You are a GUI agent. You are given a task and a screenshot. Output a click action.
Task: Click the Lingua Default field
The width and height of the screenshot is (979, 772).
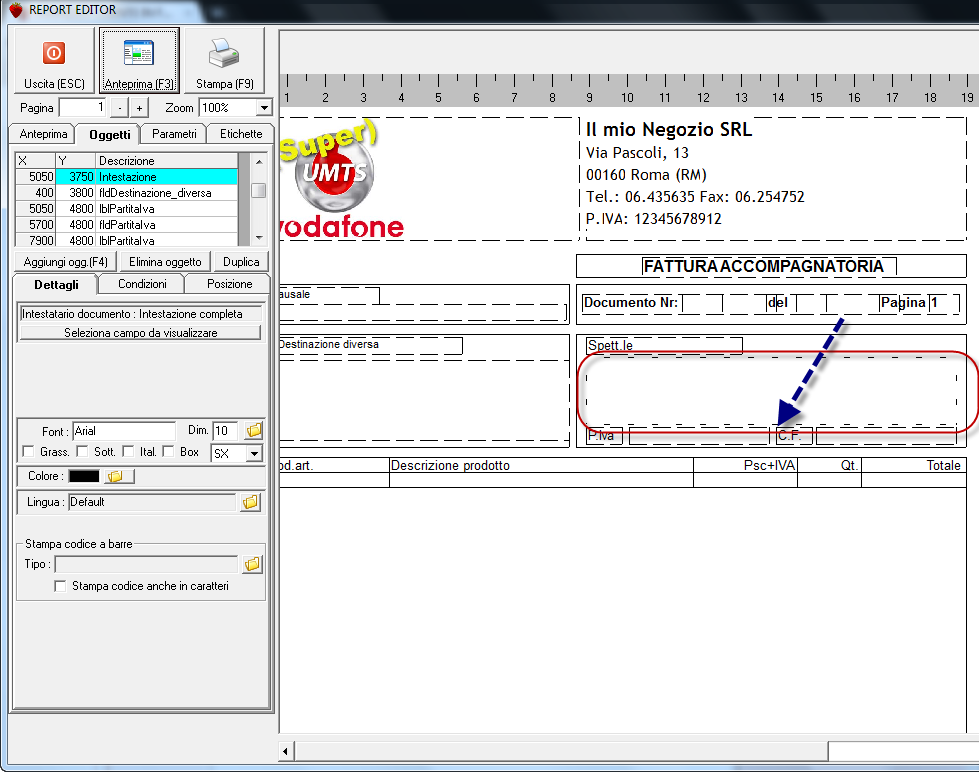point(152,502)
